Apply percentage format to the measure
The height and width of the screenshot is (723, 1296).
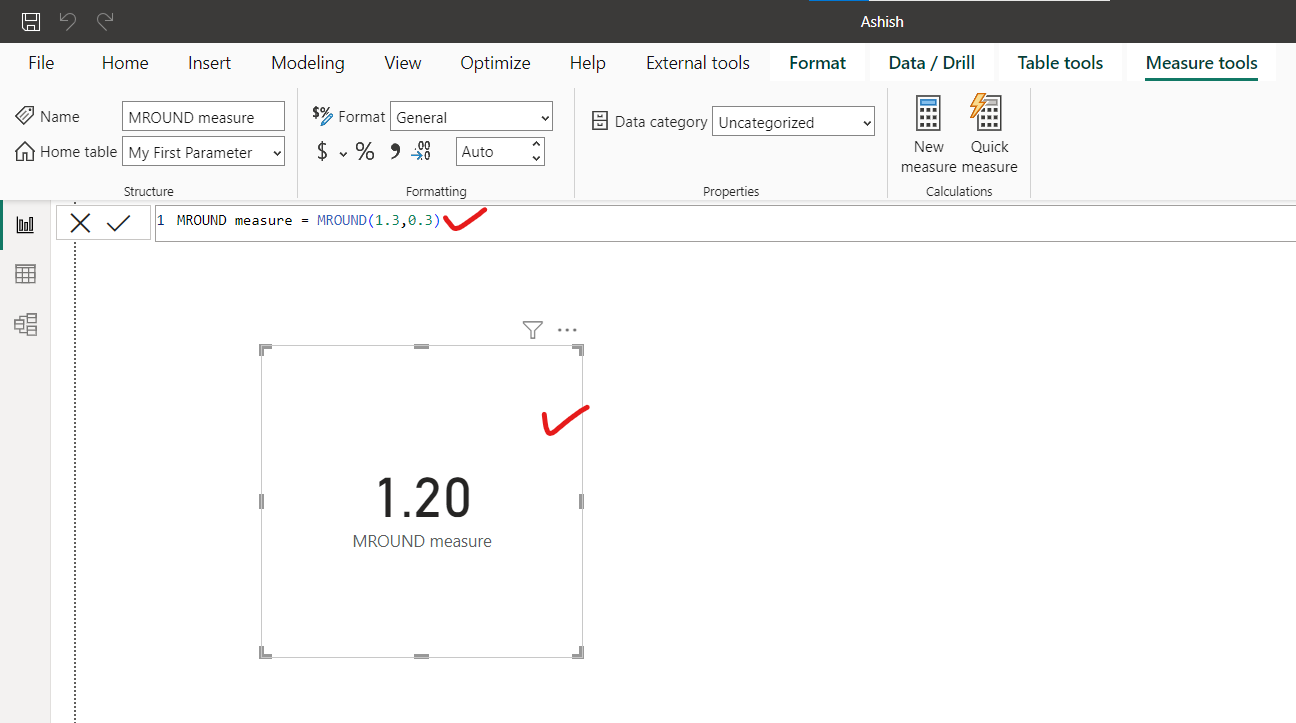(365, 151)
